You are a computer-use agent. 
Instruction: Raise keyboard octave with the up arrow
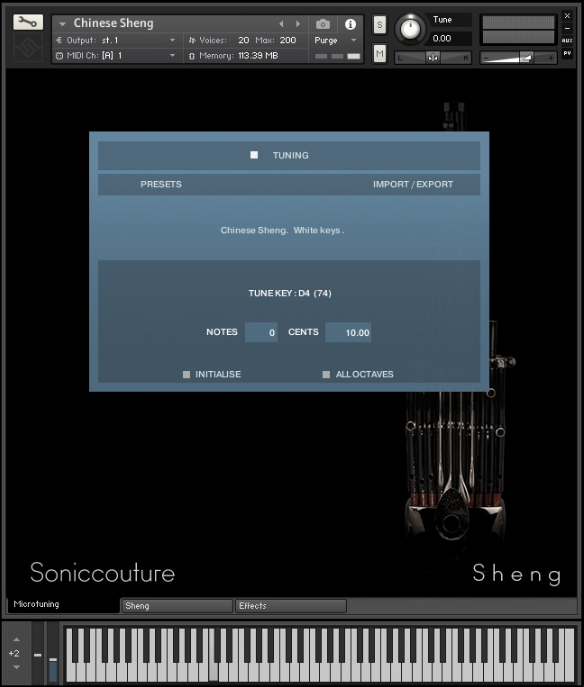click(16, 639)
